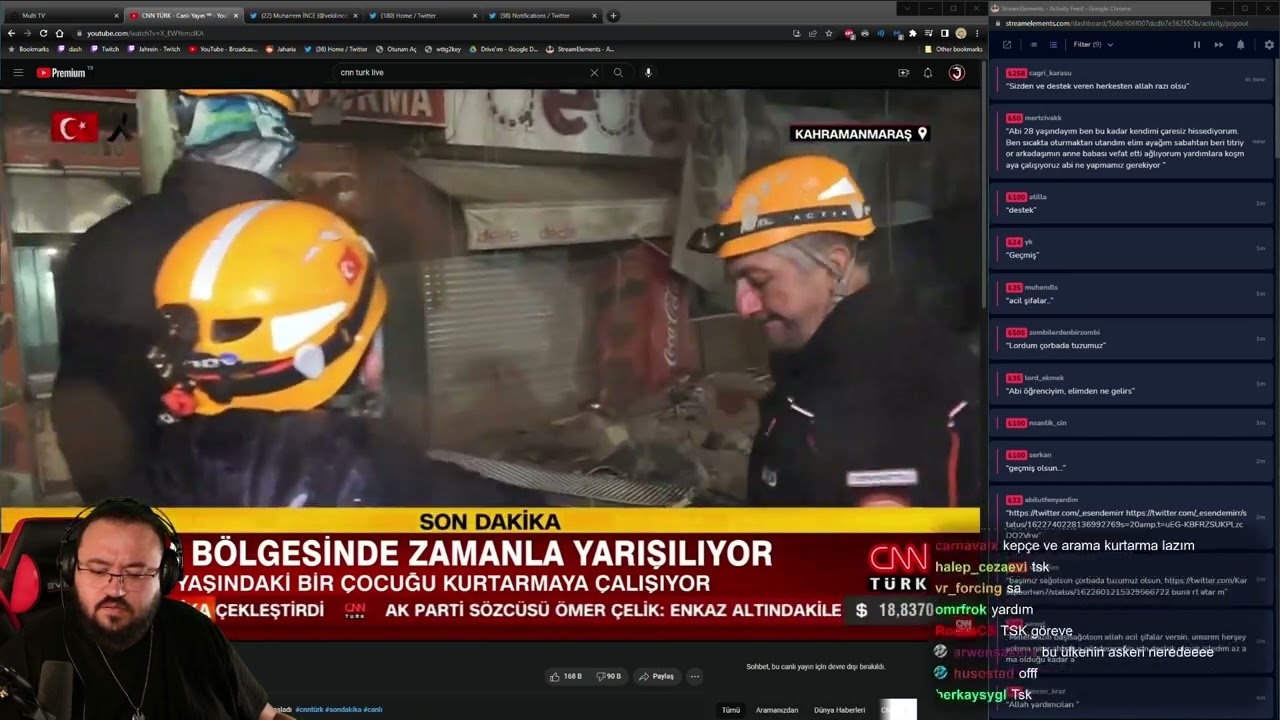Open more actions ellipsis under video

(x=695, y=676)
